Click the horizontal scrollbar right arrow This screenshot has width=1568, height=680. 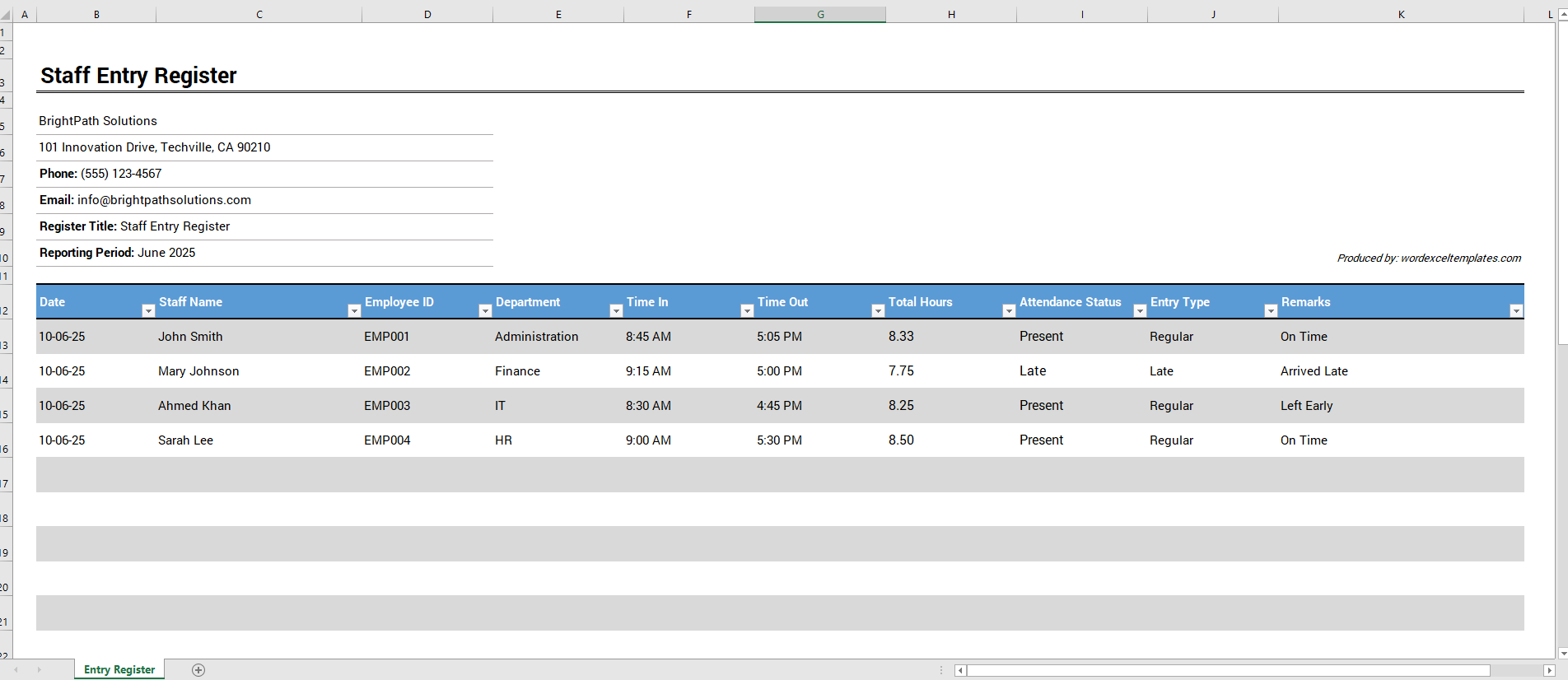[x=1549, y=670]
